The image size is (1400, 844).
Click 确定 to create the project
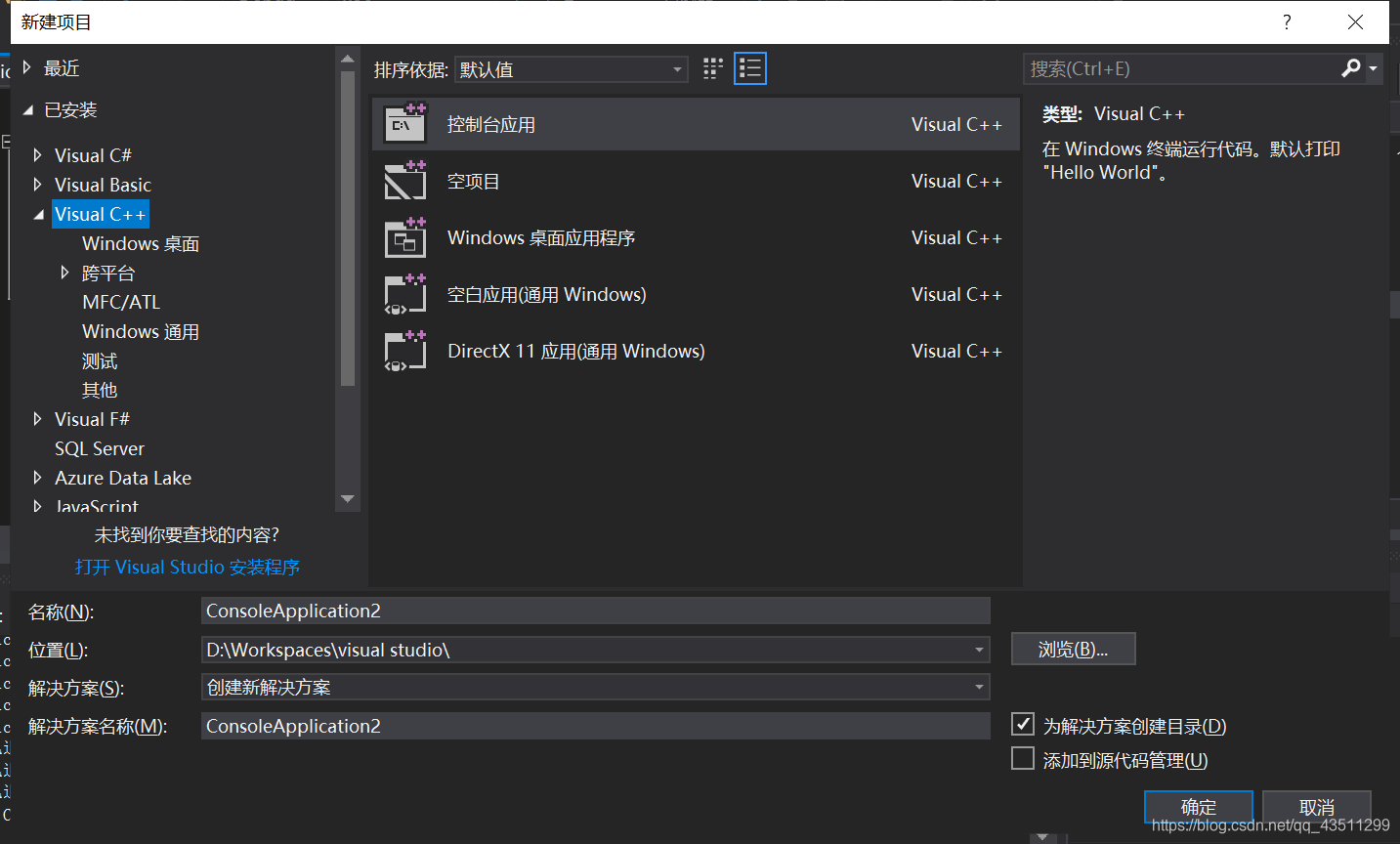(1199, 807)
